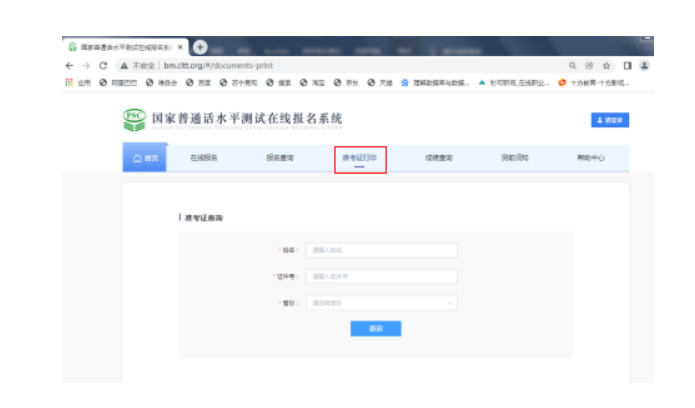The image size is (695, 408).
Task: Select the 准考证打印 navigation tab
Action: click(359, 158)
